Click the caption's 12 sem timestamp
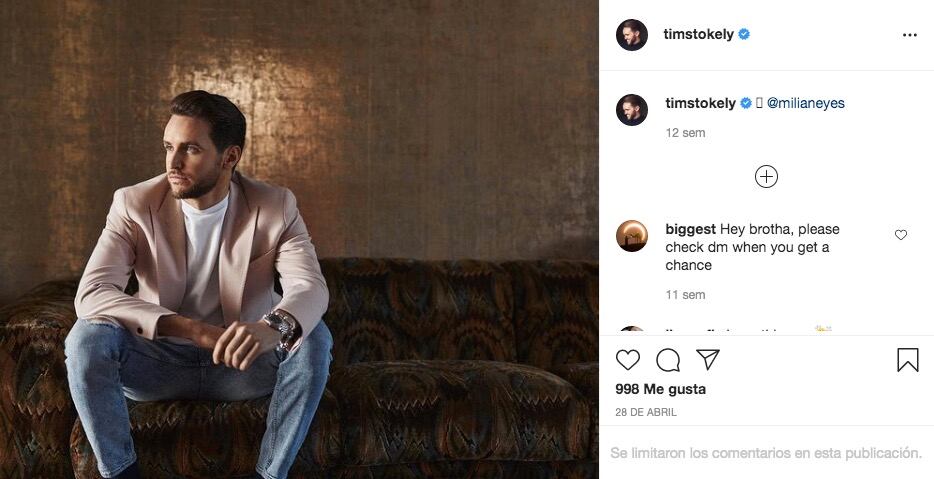The image size is (934, 479). [685, 133]
